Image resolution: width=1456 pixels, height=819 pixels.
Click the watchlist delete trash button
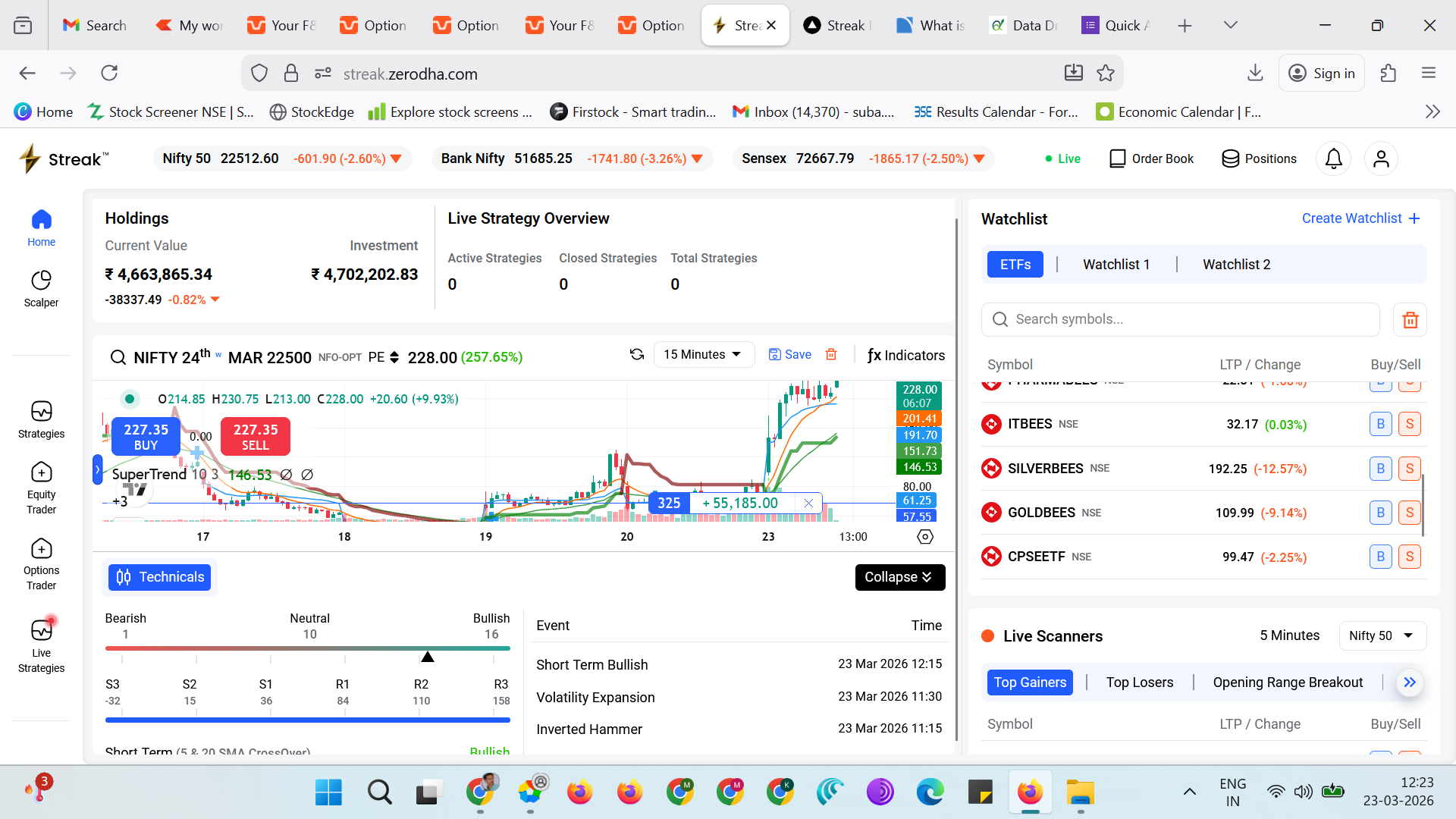(1410, 320)
